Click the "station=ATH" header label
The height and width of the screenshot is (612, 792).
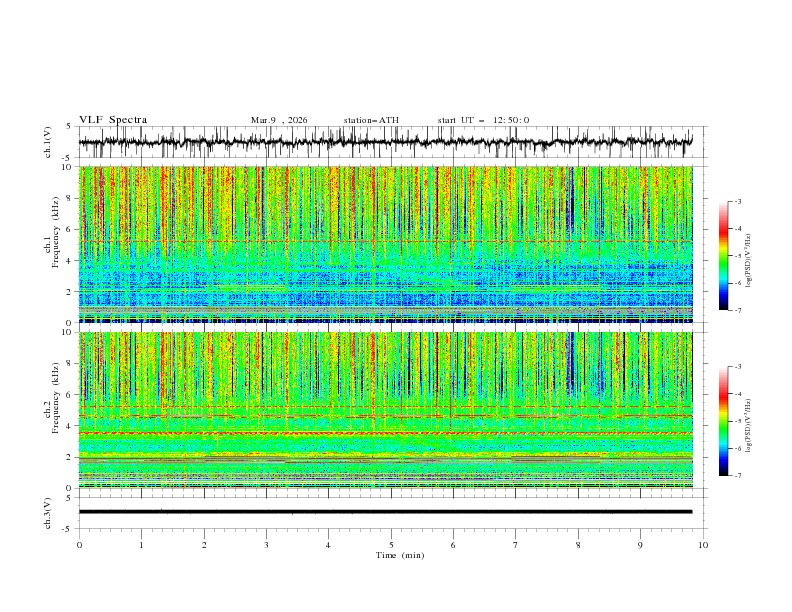(x=371, y=120)
